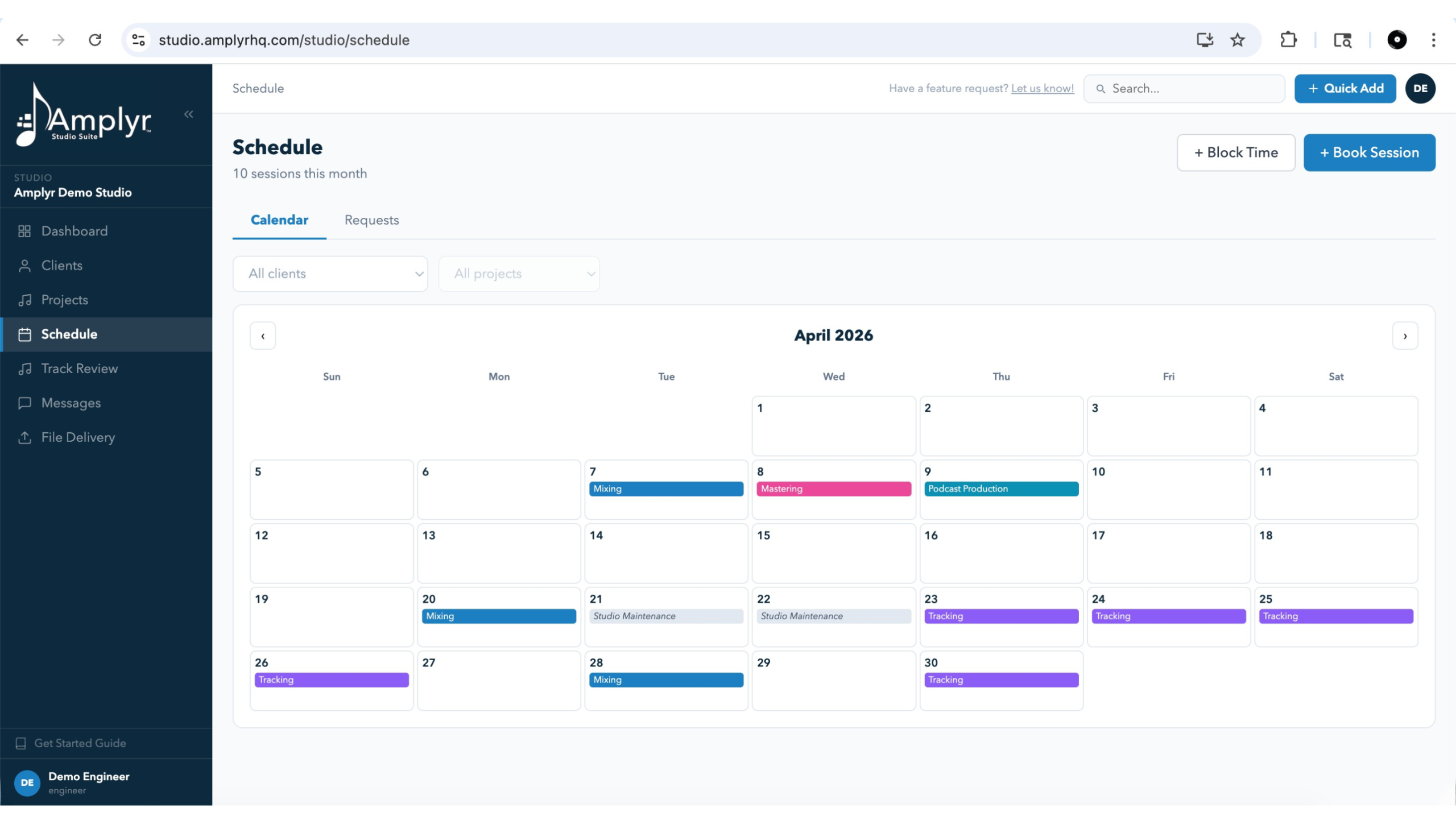Open the Dashboard from the sidebar
The height and width of the screenshot is (824, 1456).
pos(74,231)
